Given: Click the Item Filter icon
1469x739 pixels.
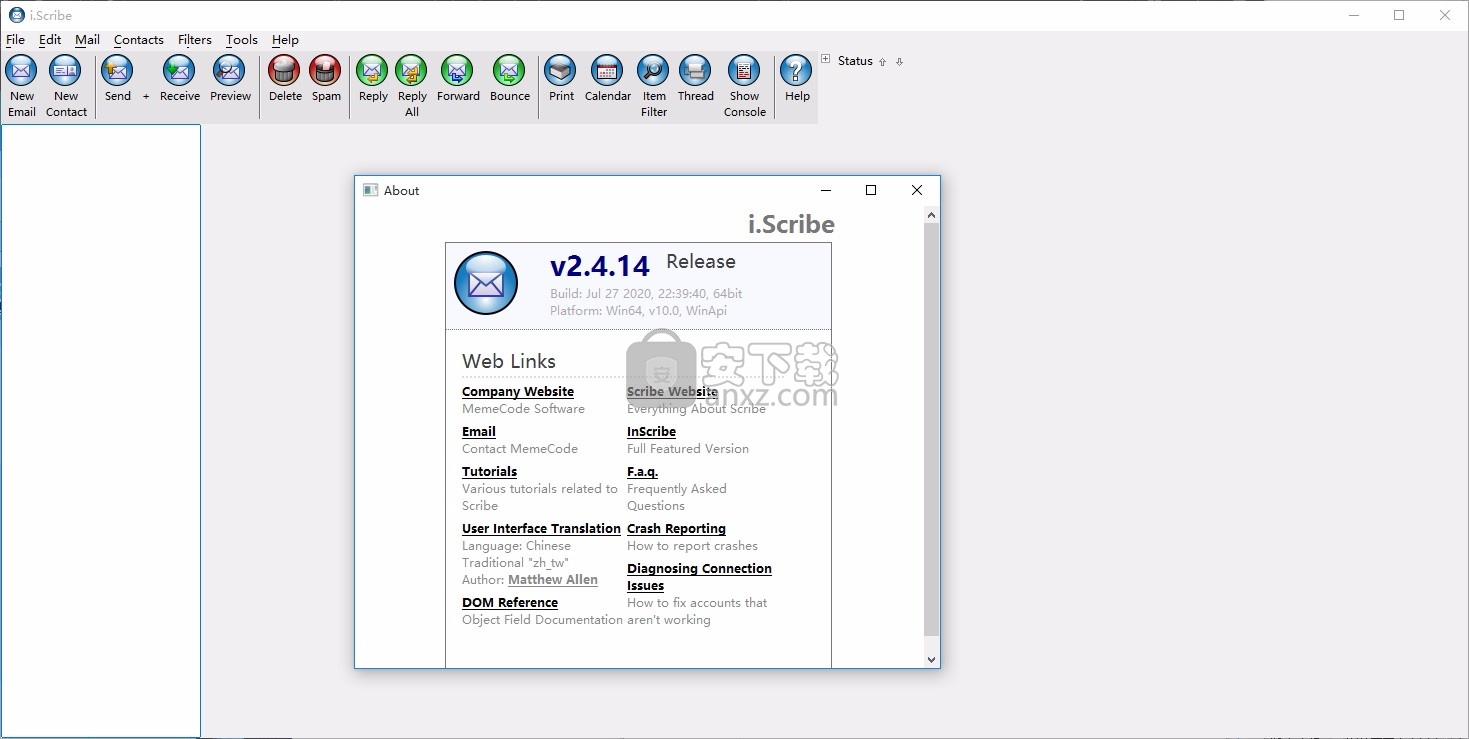Looking at the screenshot, I should tap(654, 71).
